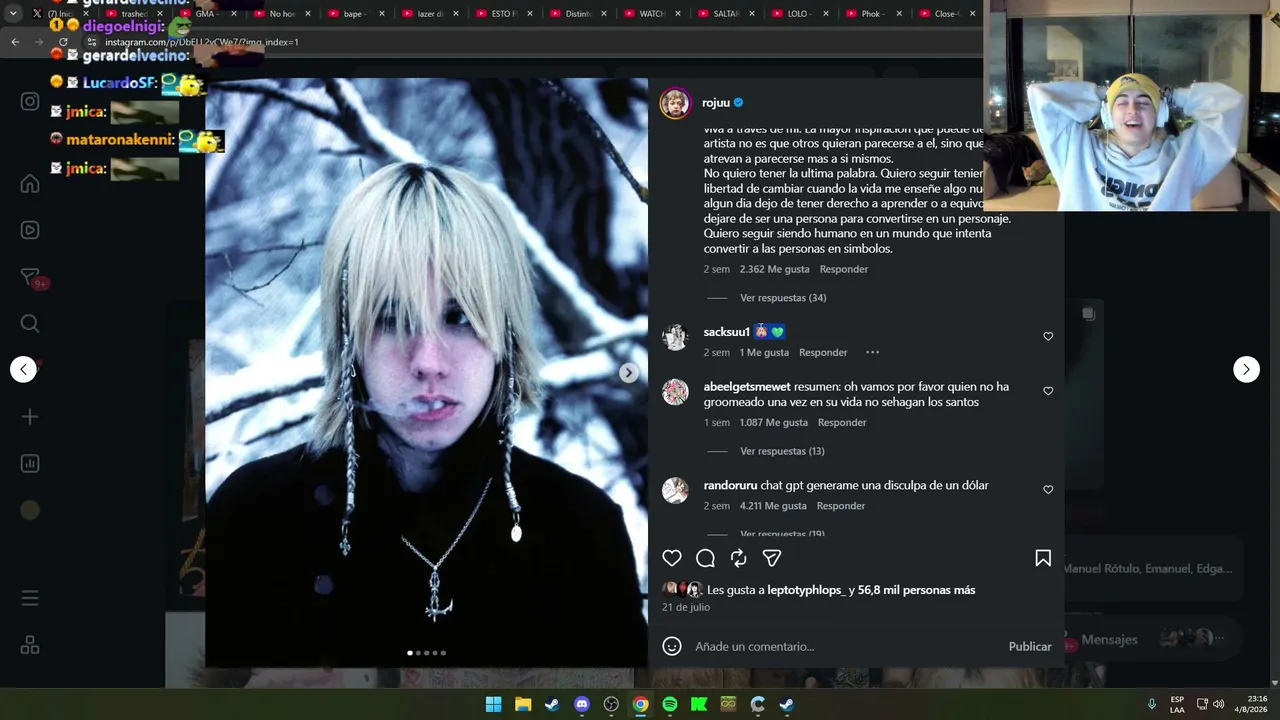Save the post with bookmark icon
The image size is (1280, 720).
tap(1043, 558)
